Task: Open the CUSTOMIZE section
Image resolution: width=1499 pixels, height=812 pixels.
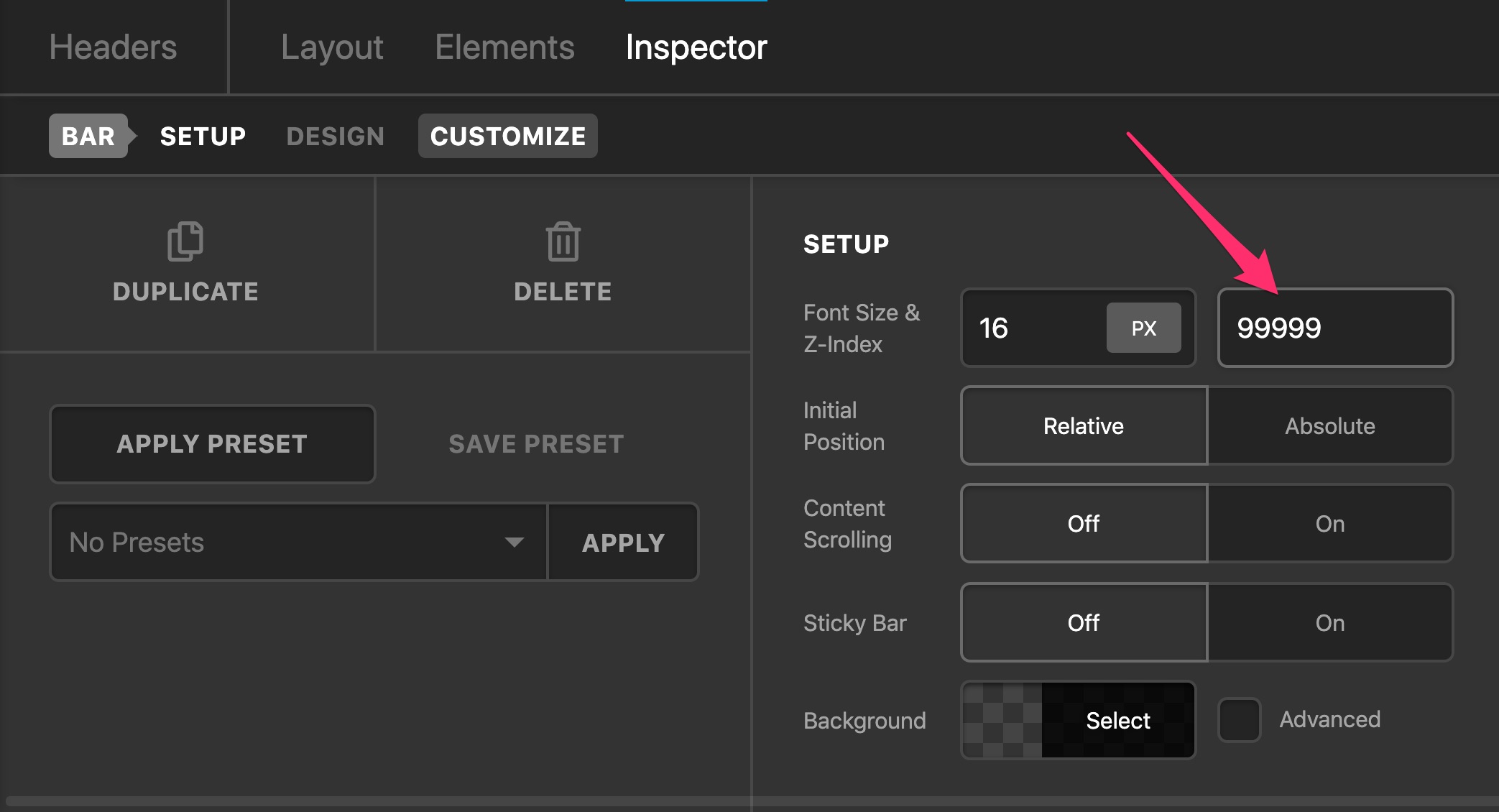Action: coord(508,136)
